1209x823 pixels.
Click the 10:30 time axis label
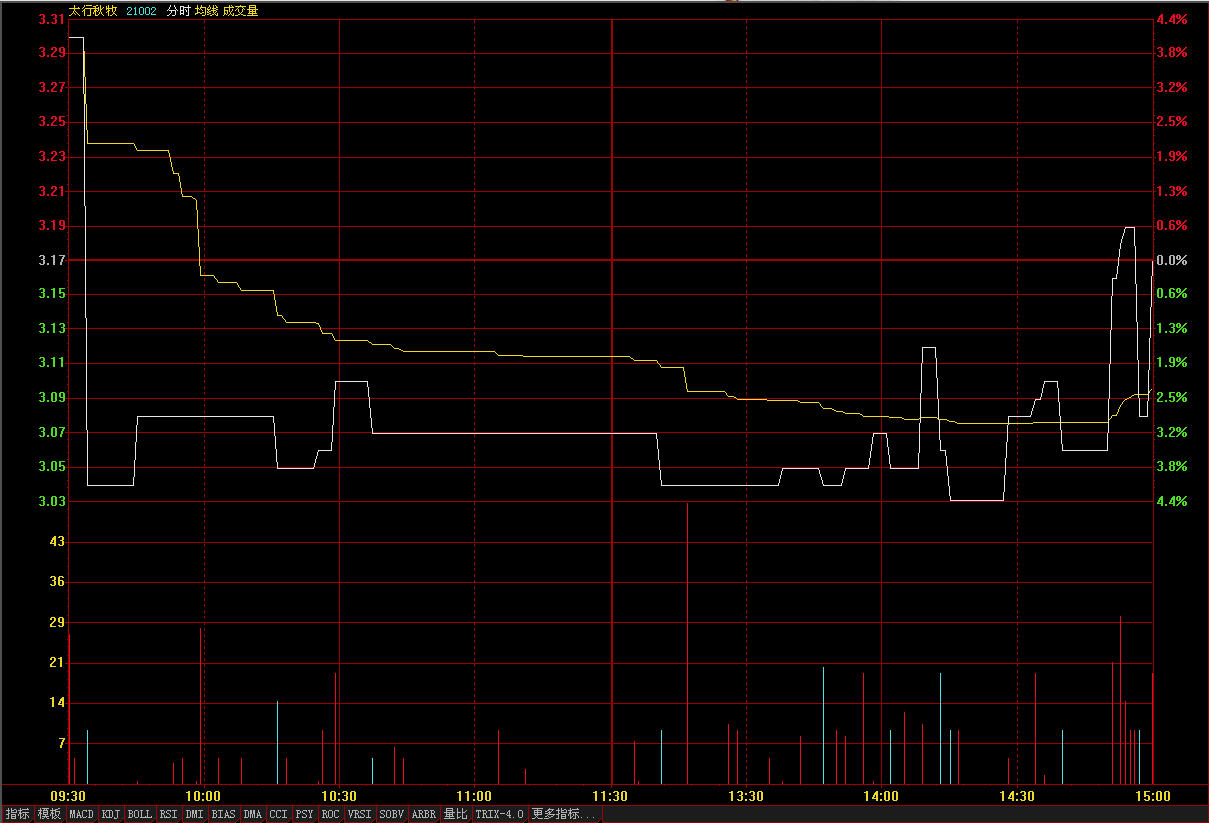(x=339, y=796)
